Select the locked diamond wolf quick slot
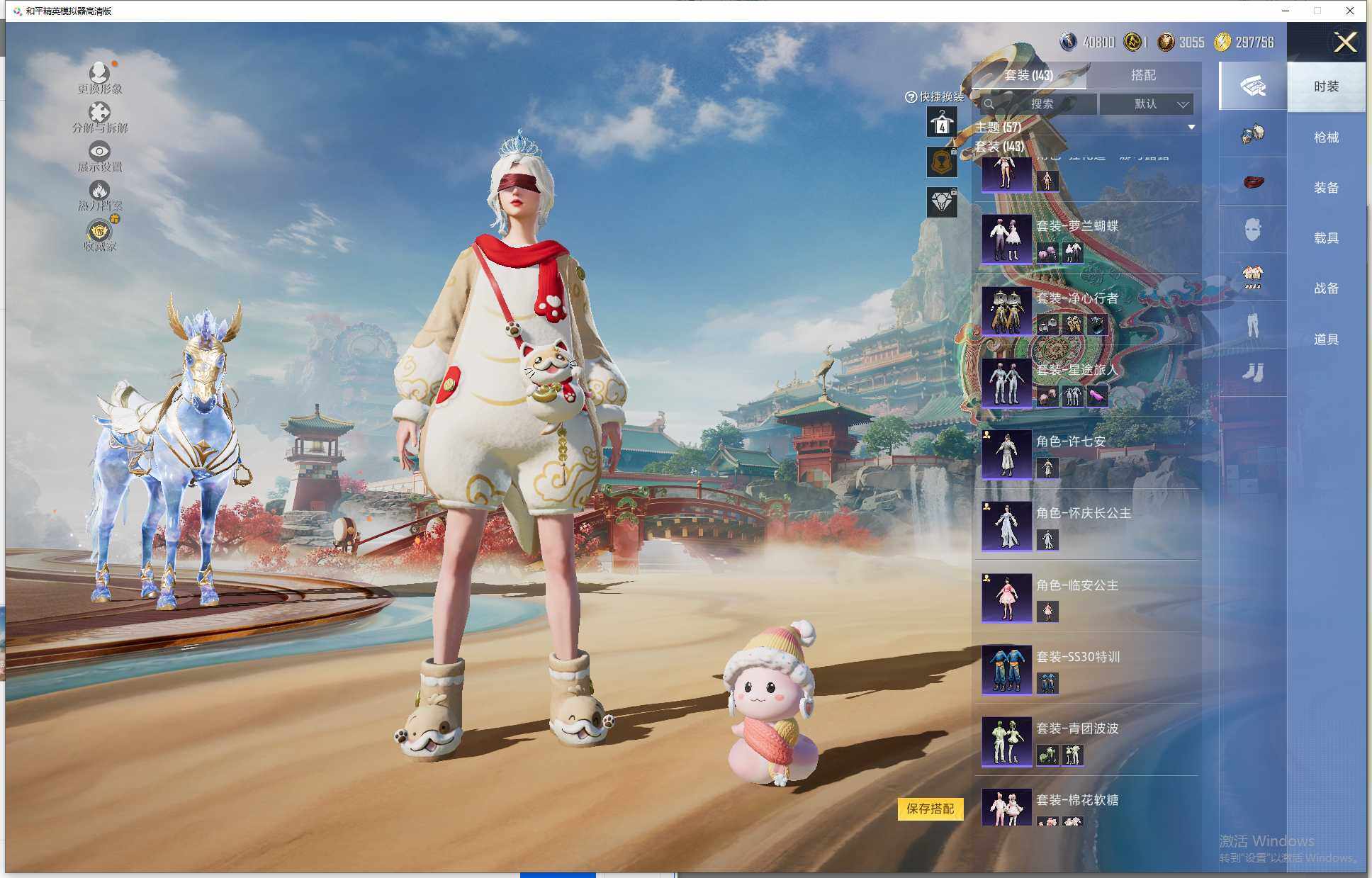This screenshot has height=878, width=1372. click(942, 202)
